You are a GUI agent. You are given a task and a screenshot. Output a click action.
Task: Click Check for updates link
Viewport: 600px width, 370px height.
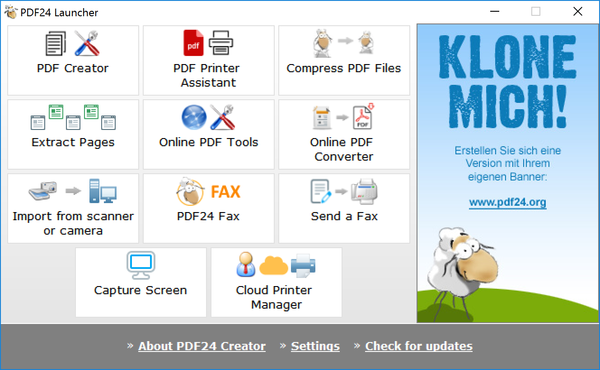[419, 346]
